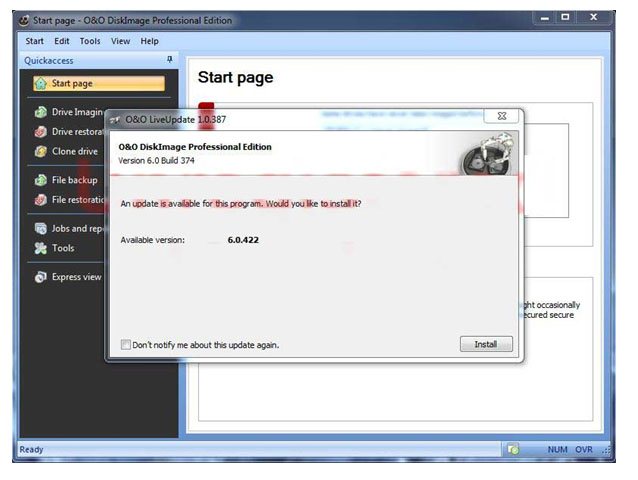Open Drive Imaging from sidebar
This screenshot has height=480, width=638.
tap(77, 112)
